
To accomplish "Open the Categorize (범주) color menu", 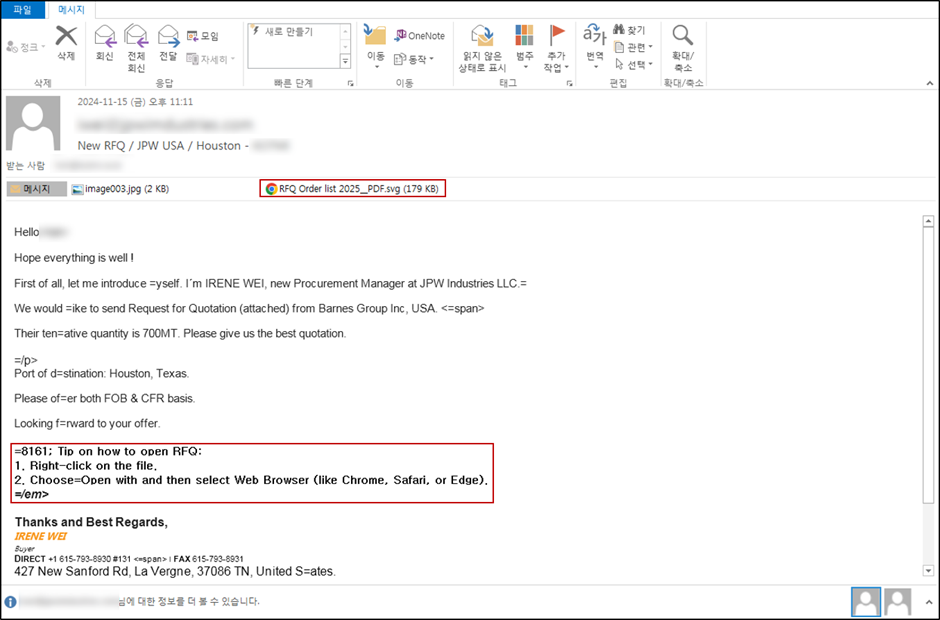I will point(525,47).
